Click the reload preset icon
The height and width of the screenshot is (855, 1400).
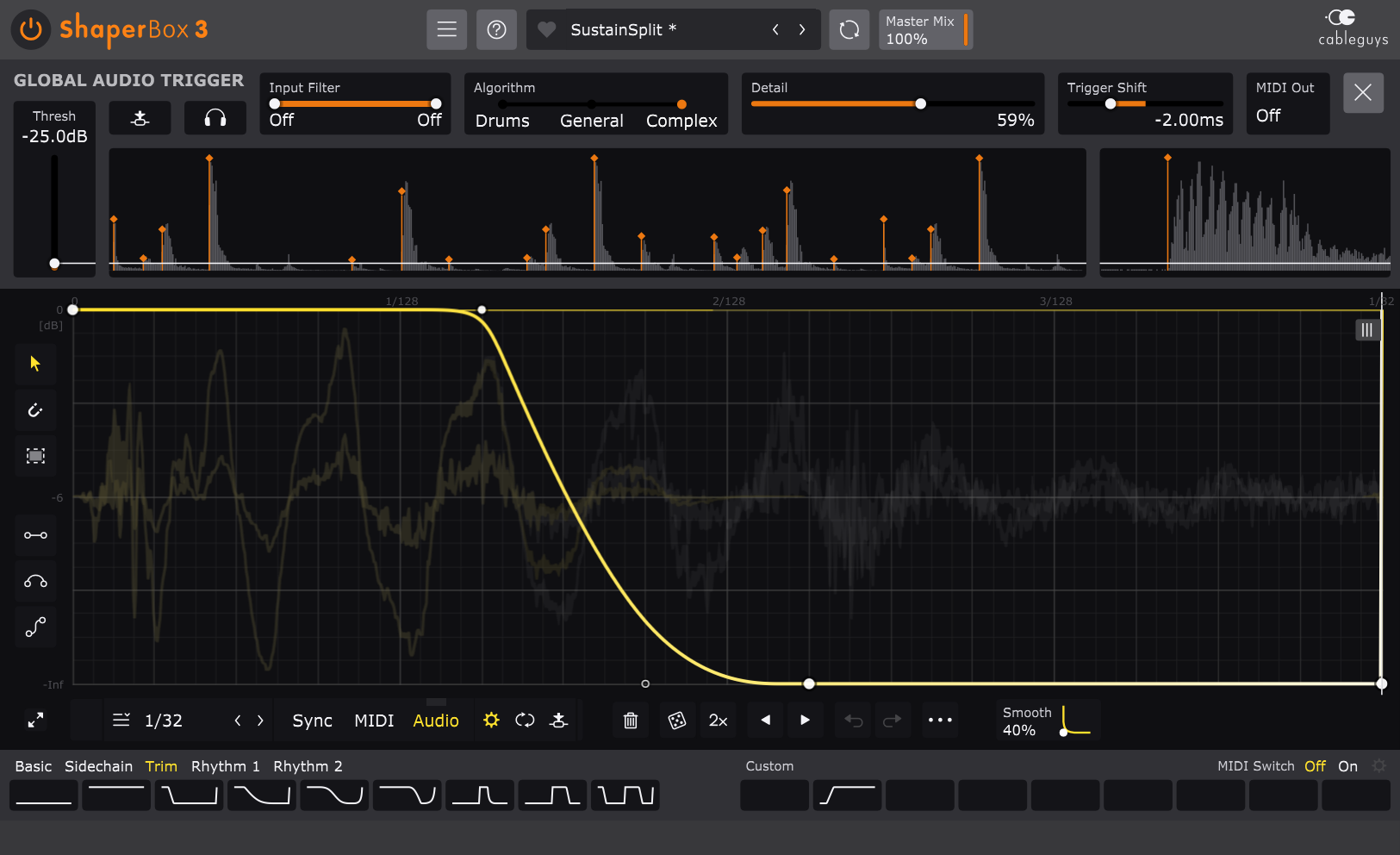click(x=849, y=29)
